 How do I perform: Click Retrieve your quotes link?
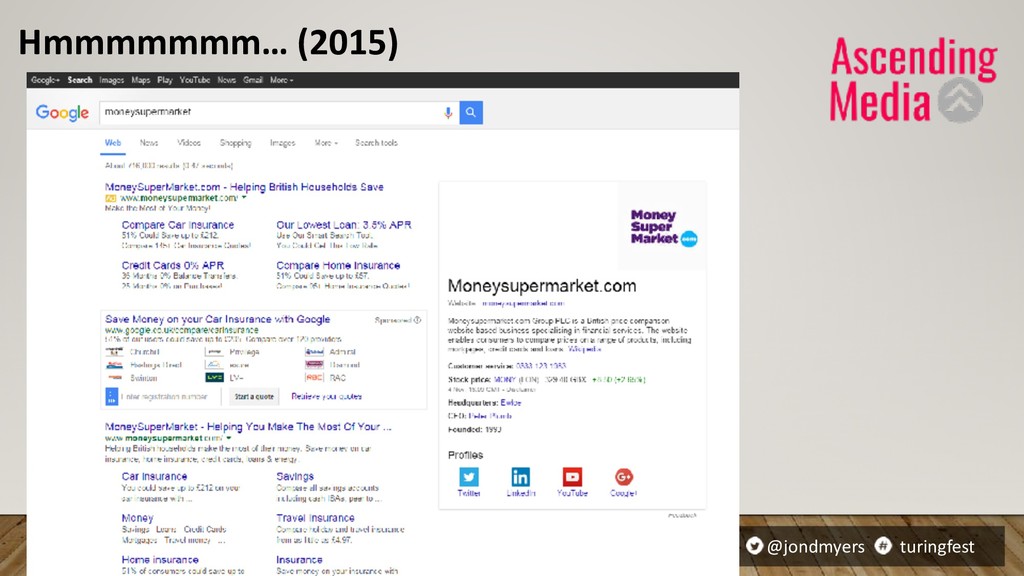(327, 396)
